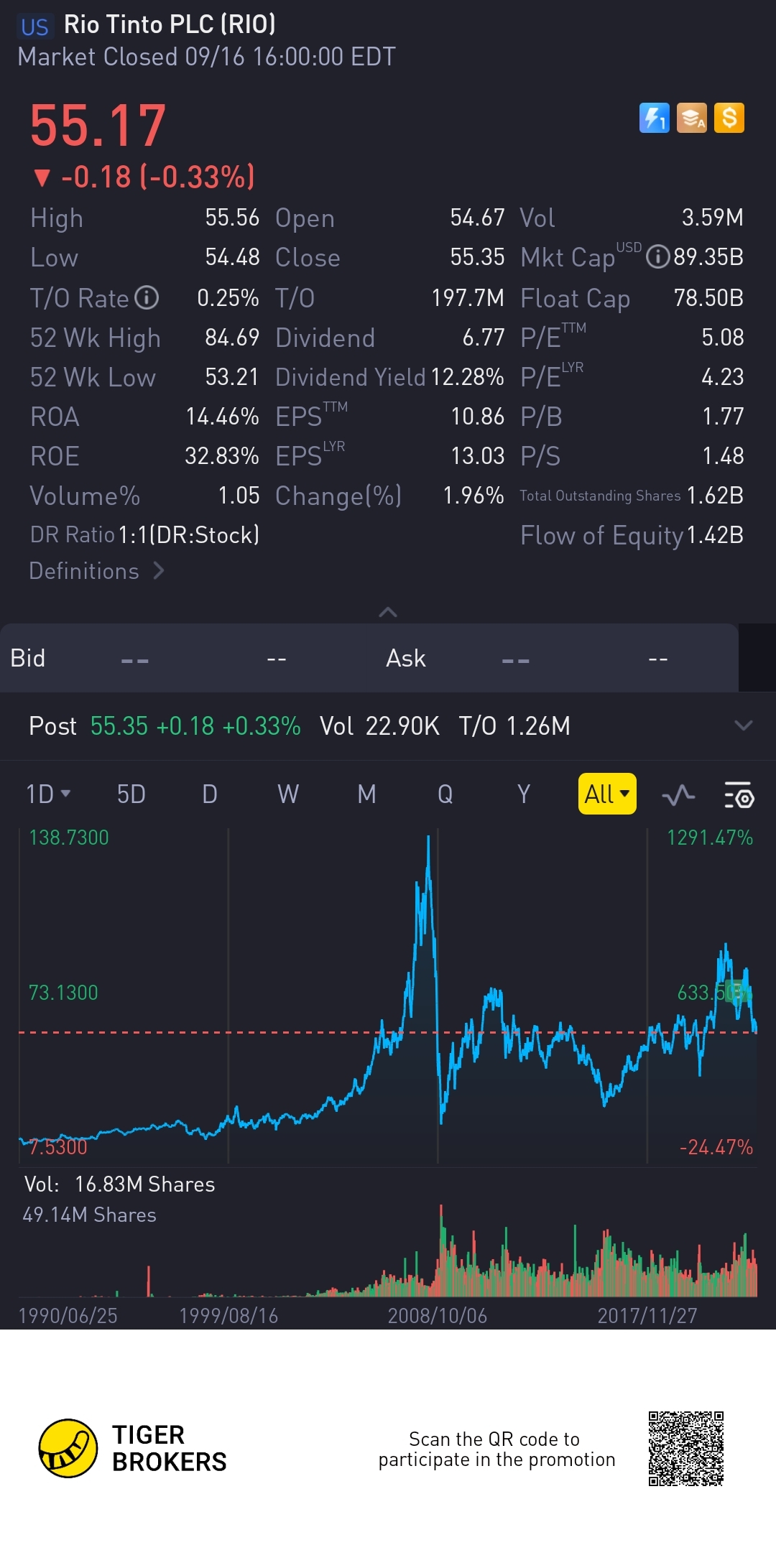
Task: Tap the EPS TTM 10.86 value
Action: click(478, 416)
